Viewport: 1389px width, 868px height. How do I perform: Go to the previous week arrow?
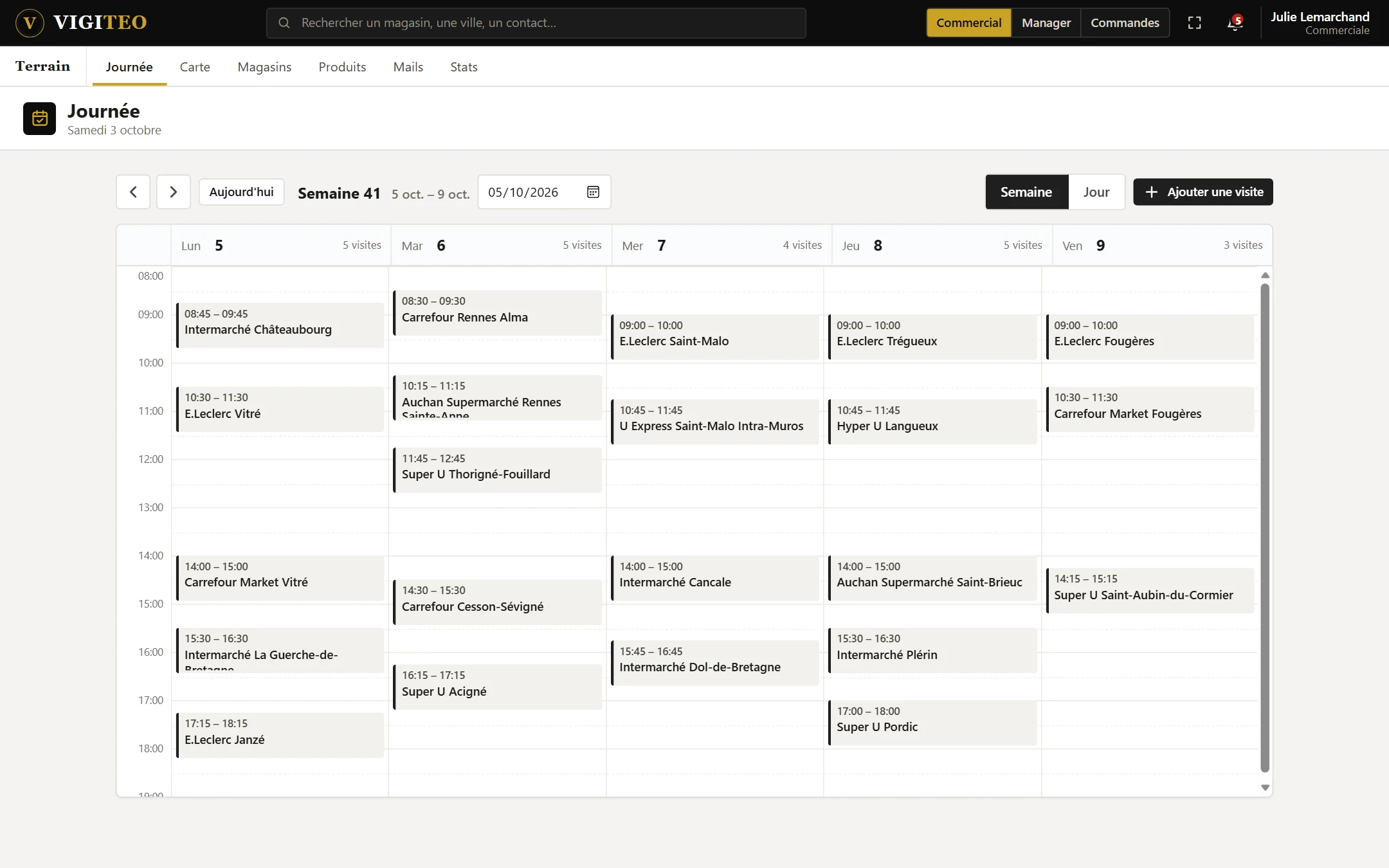click(133, 192)
